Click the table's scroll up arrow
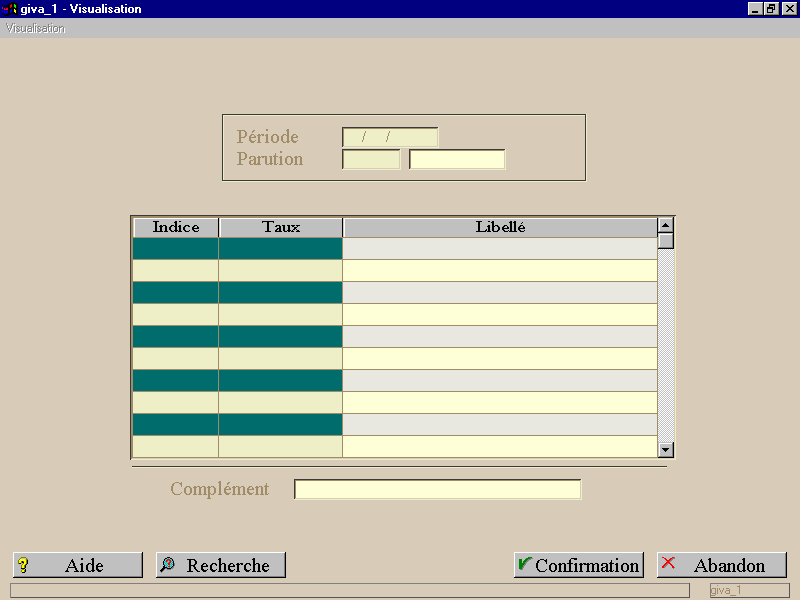This screenshot has height=600, width=800. [665, 225]
